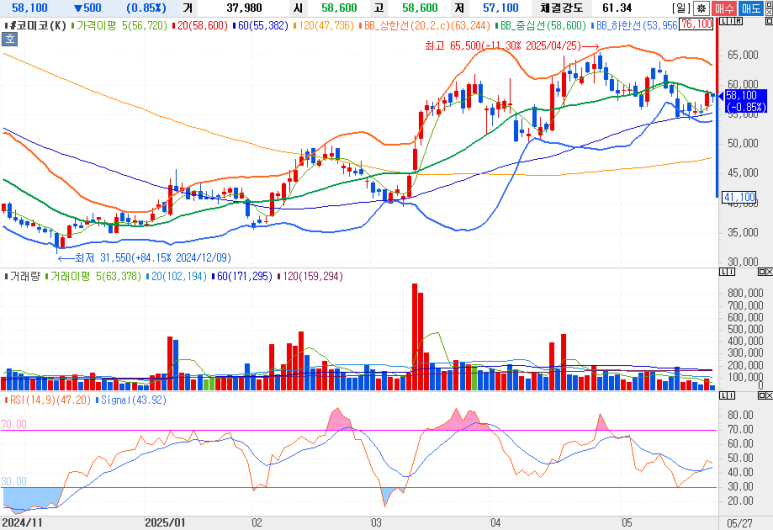Click the red 매수 buy button
773x530 pixels.
coord(724,8)
